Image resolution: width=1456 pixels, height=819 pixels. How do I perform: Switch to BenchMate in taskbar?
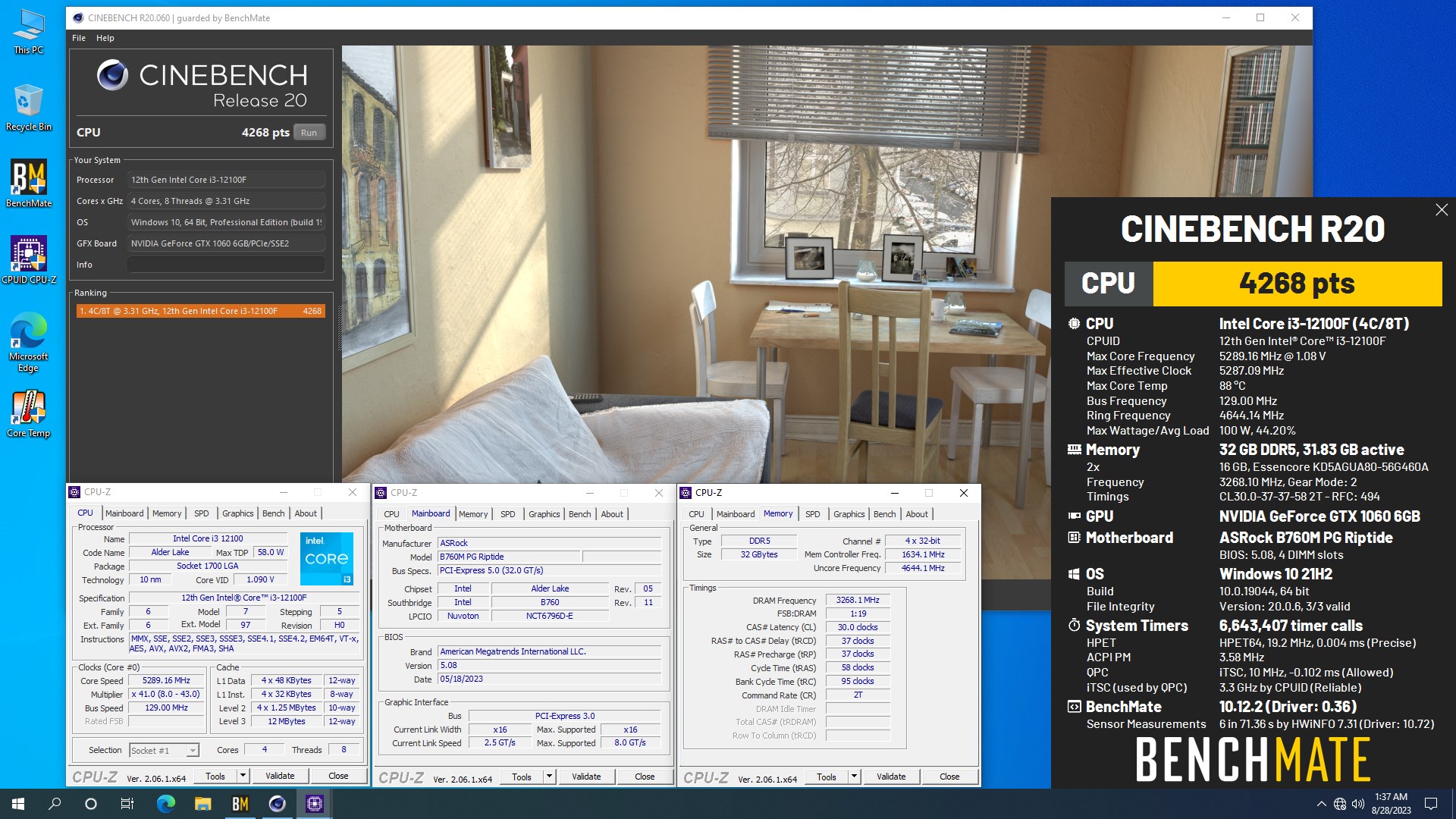240,804
